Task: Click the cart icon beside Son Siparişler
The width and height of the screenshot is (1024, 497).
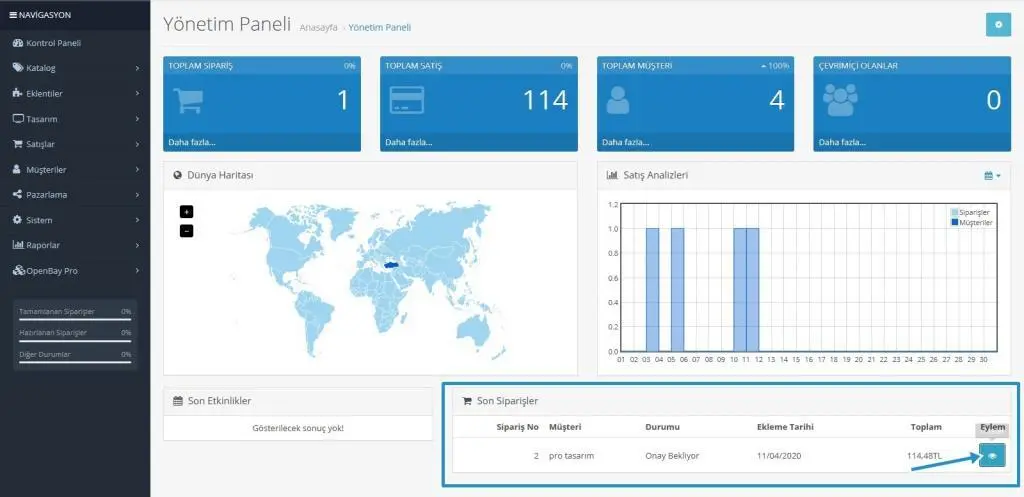Action: [x=467, y=401]
